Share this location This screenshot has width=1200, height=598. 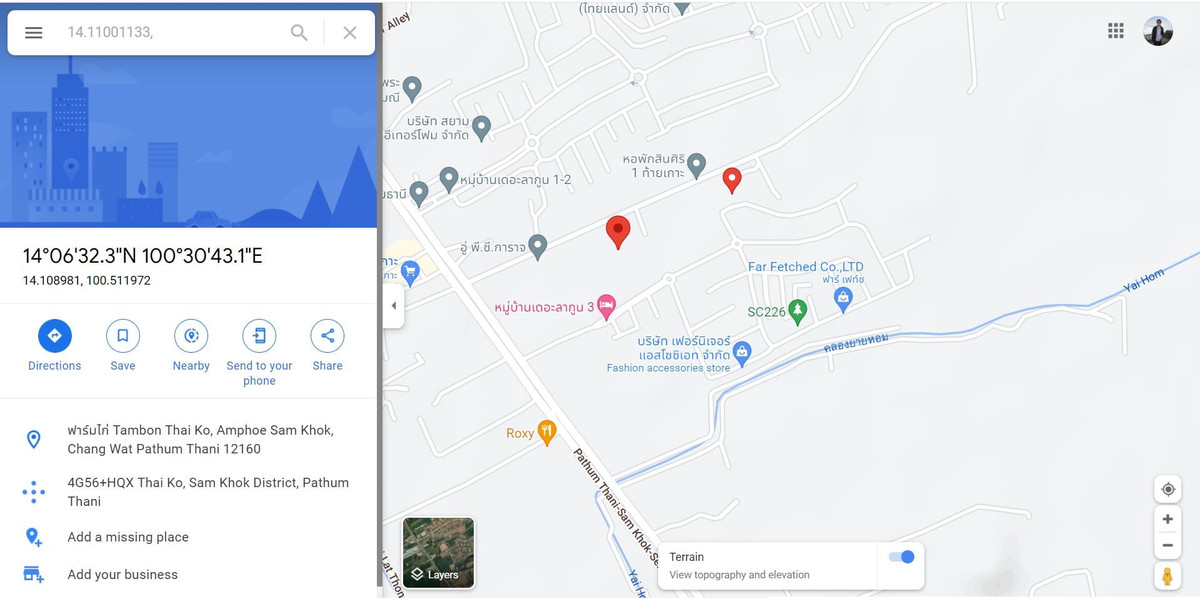click(x=327, y=335)
